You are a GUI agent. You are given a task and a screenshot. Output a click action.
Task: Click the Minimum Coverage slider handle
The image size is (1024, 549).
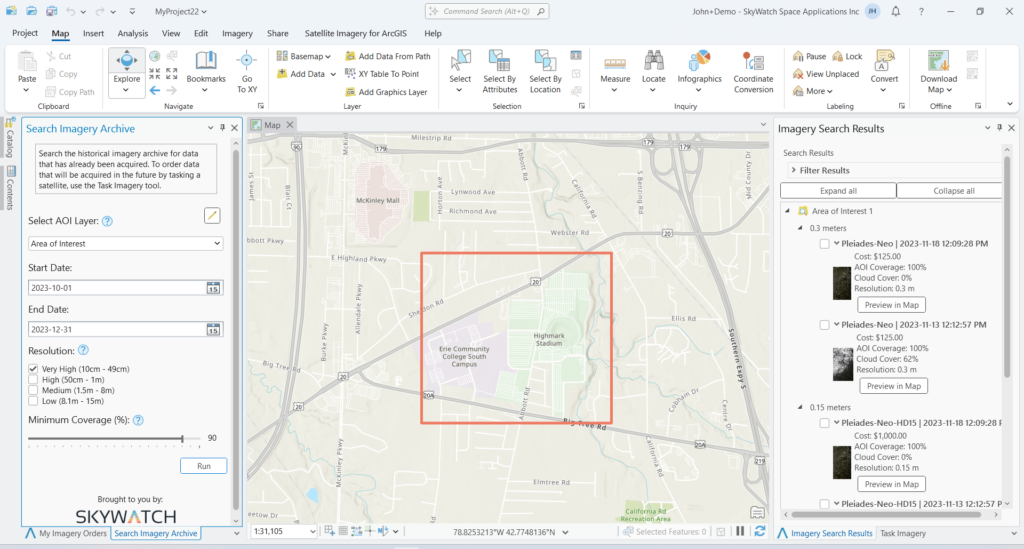[182, 438]
